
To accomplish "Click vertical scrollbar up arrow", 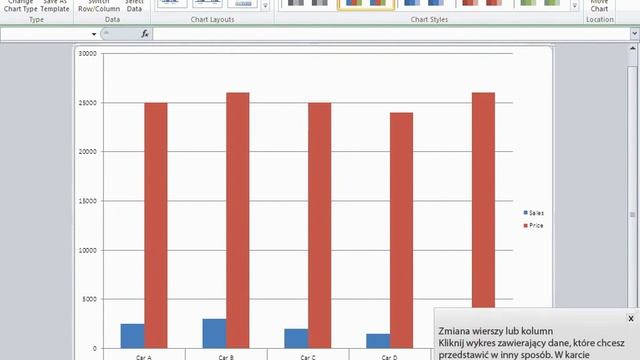I will click(632, 49).
